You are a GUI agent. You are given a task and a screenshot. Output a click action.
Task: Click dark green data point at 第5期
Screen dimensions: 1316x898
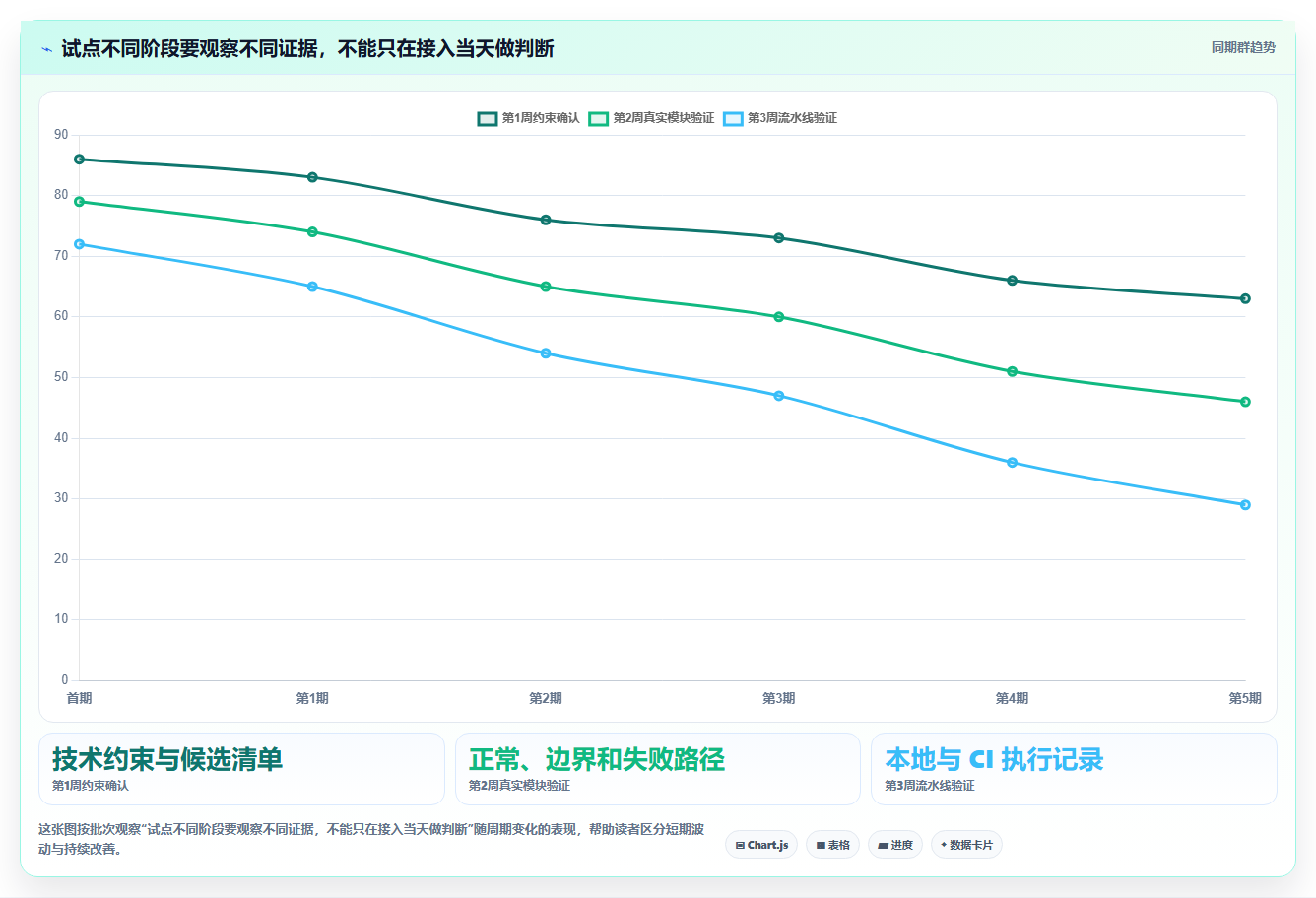[x=1245, y=298]
